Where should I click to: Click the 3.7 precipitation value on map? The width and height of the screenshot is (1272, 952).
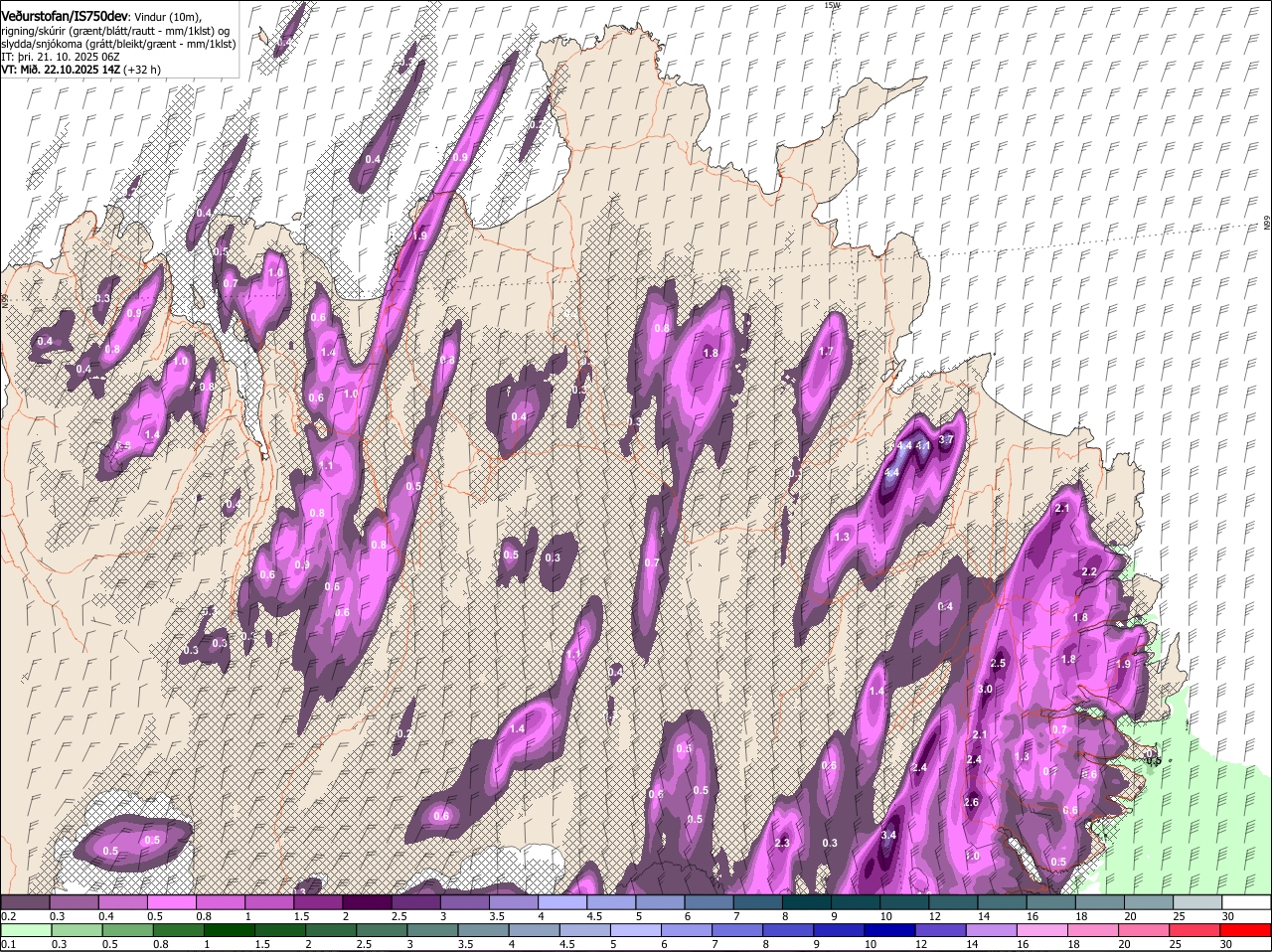pyautogui.click(x=946, y=440)
